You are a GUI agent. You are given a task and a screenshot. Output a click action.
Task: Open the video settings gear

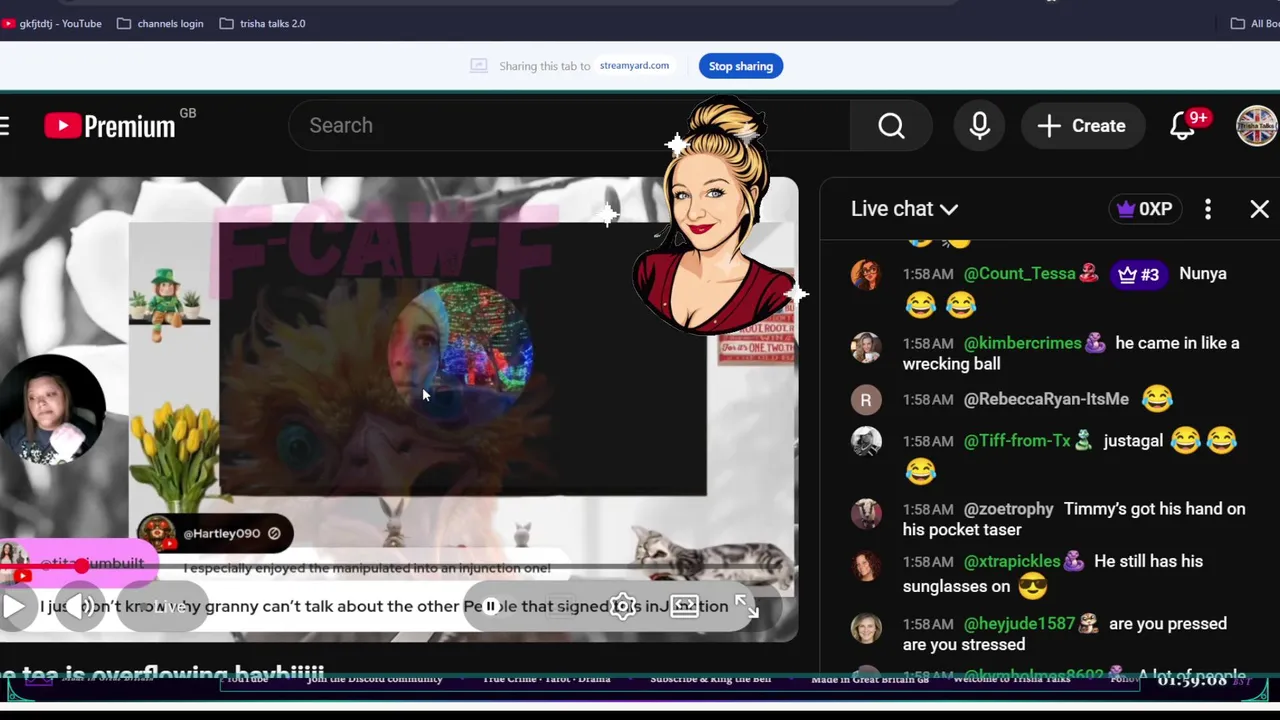623,606
